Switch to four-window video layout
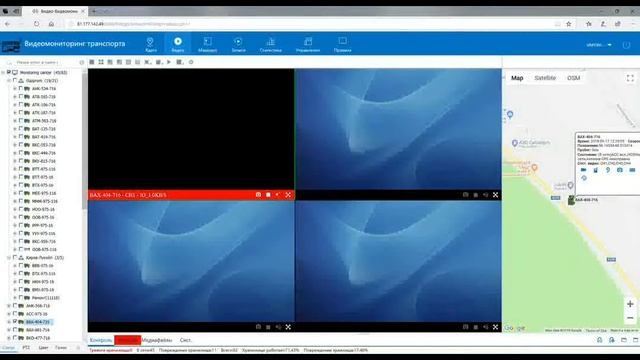The image size is (640, 360). (101, 62)
